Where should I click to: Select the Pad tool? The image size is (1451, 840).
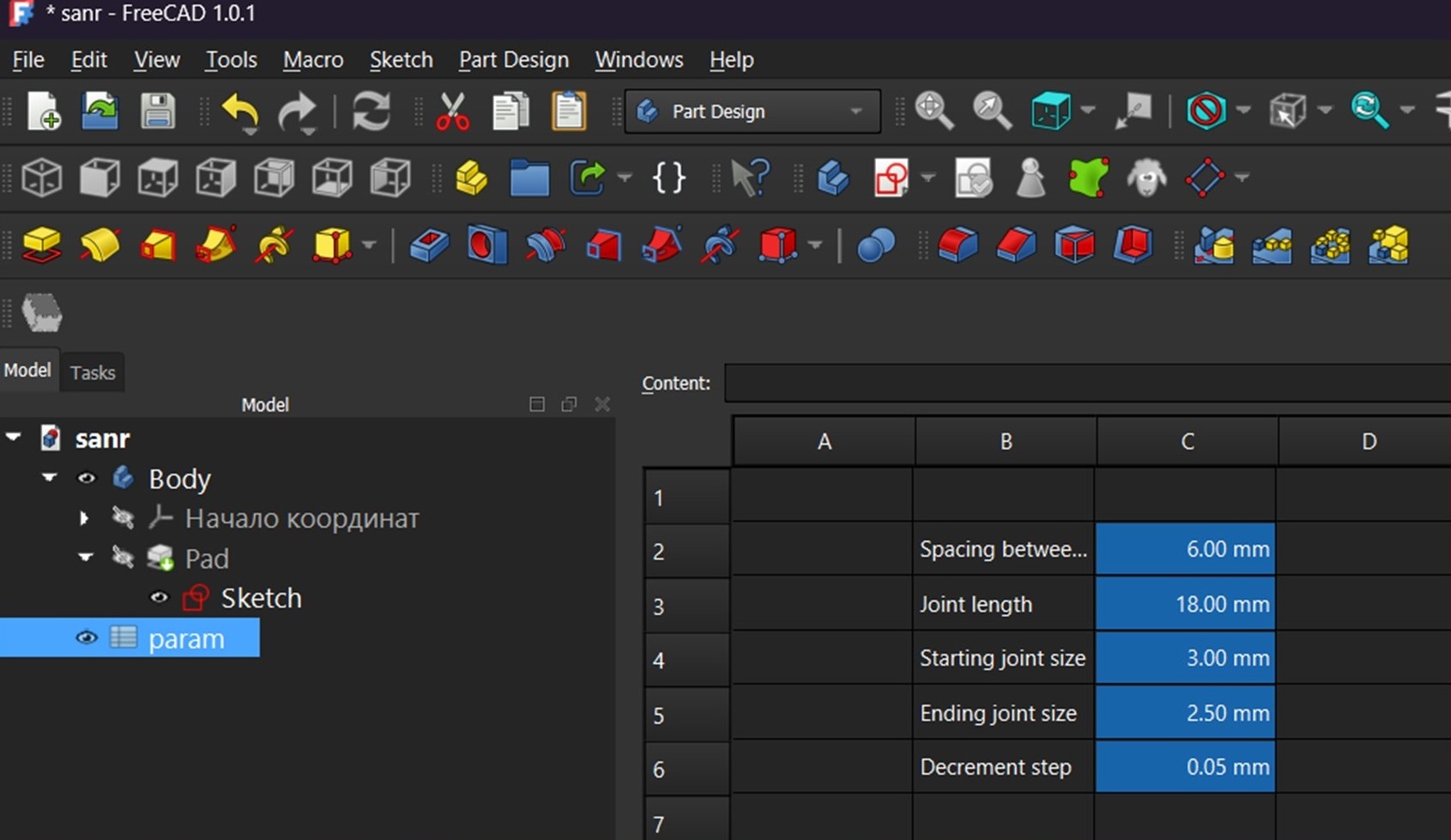coord(40,245)
